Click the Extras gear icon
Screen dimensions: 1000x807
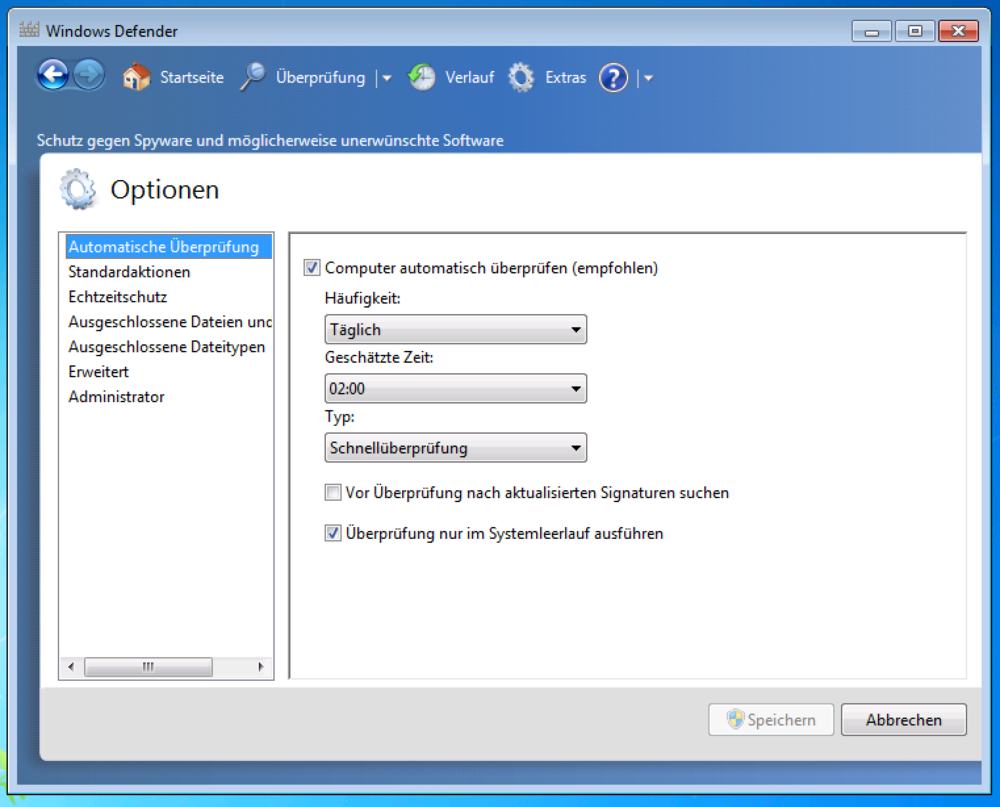520,77
